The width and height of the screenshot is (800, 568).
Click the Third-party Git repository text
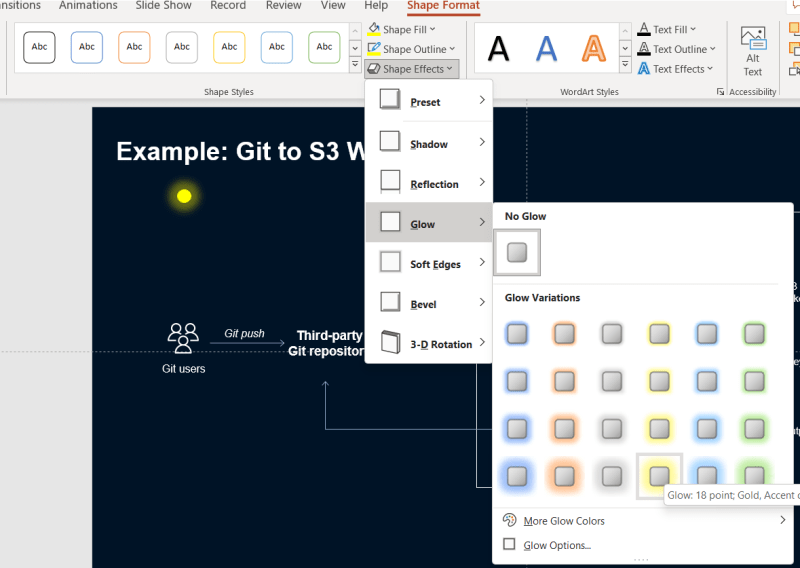tap(326, 343)
